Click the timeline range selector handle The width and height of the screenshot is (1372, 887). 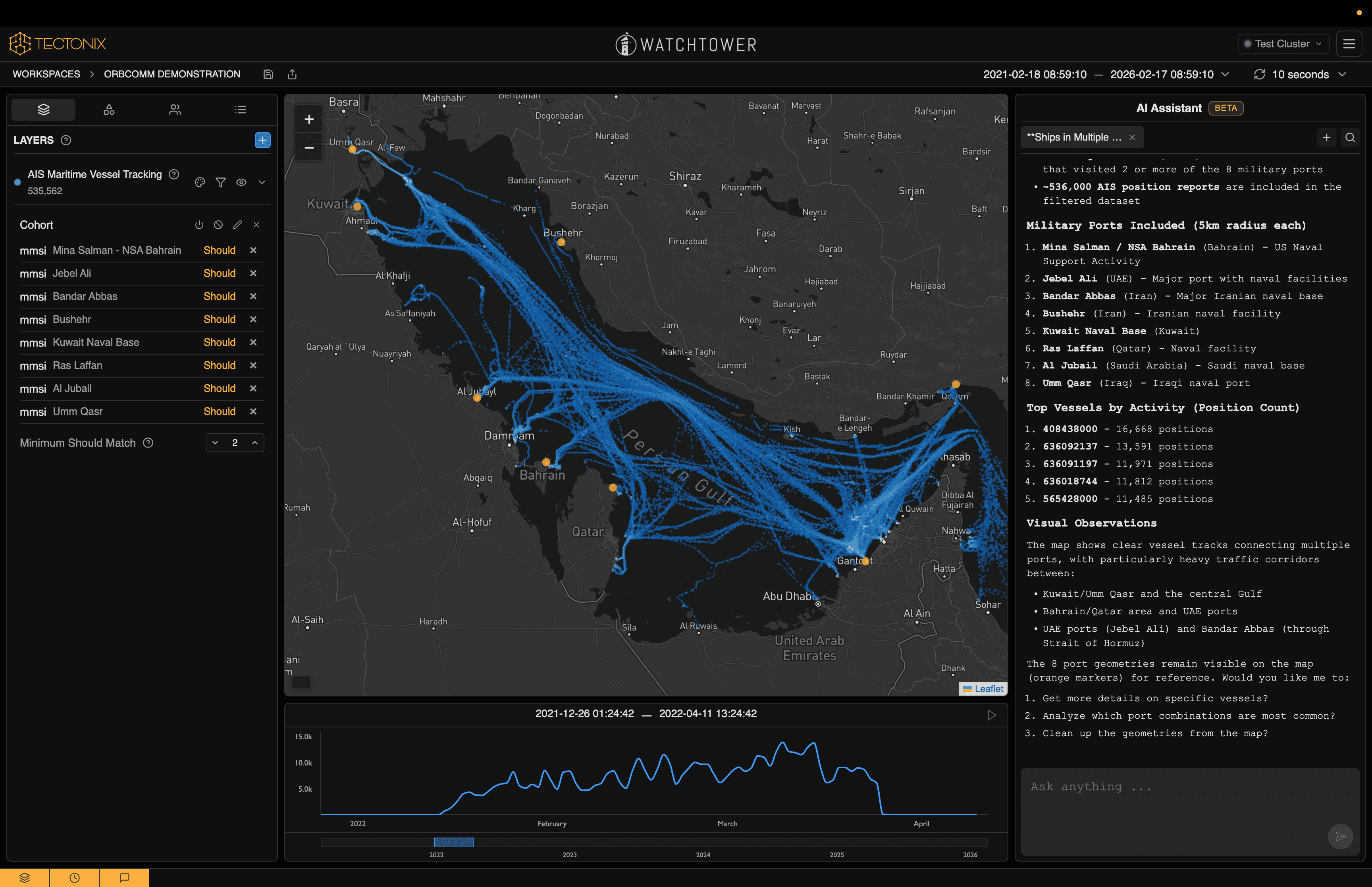tap(453, 842)
